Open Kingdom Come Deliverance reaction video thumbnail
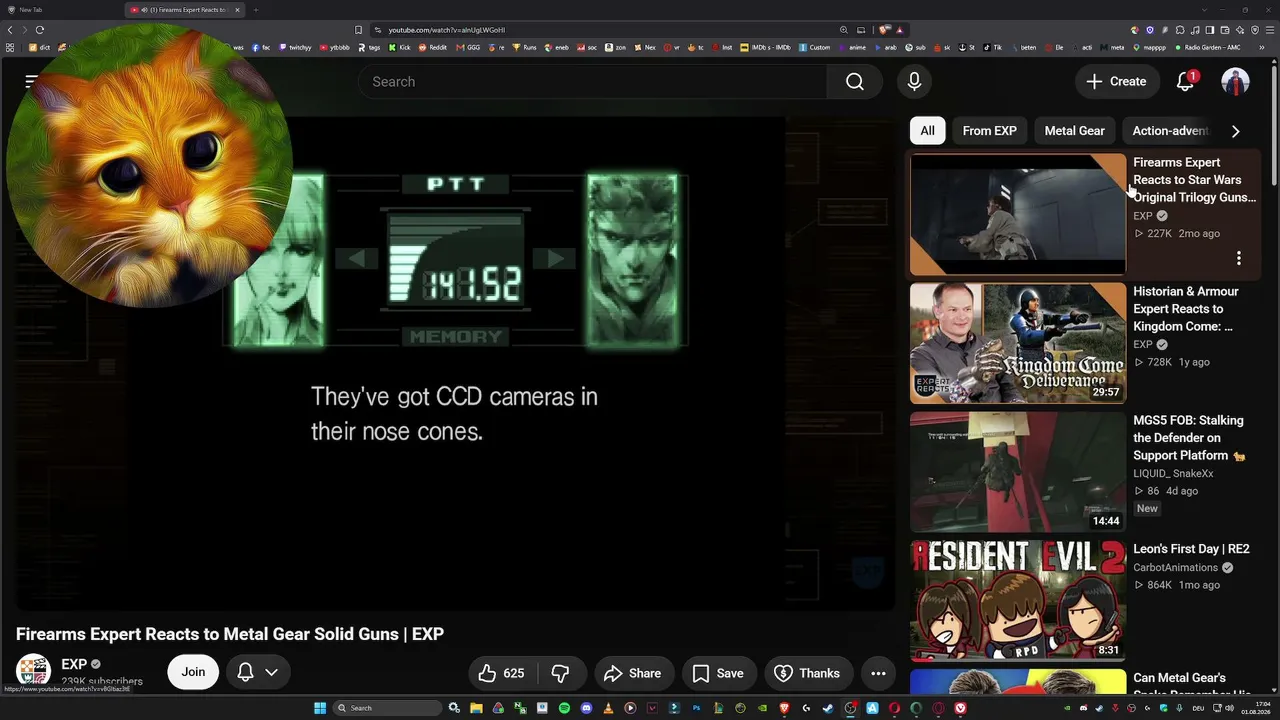The height and width of the screenshot is (720, 1280). (1017, 343)
